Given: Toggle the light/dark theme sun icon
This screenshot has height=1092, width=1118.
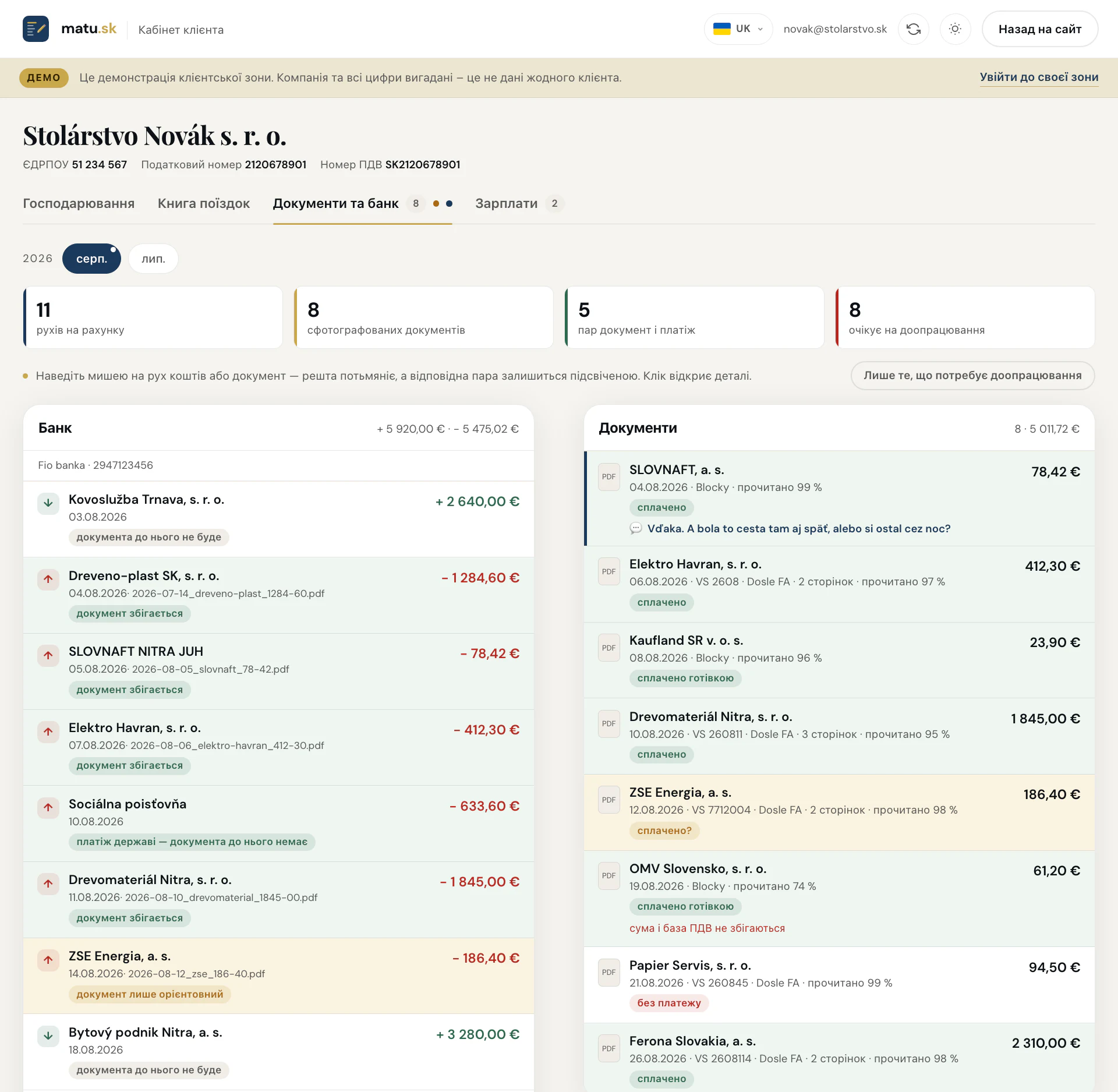Looking at the screenshot, I should 955,29.
